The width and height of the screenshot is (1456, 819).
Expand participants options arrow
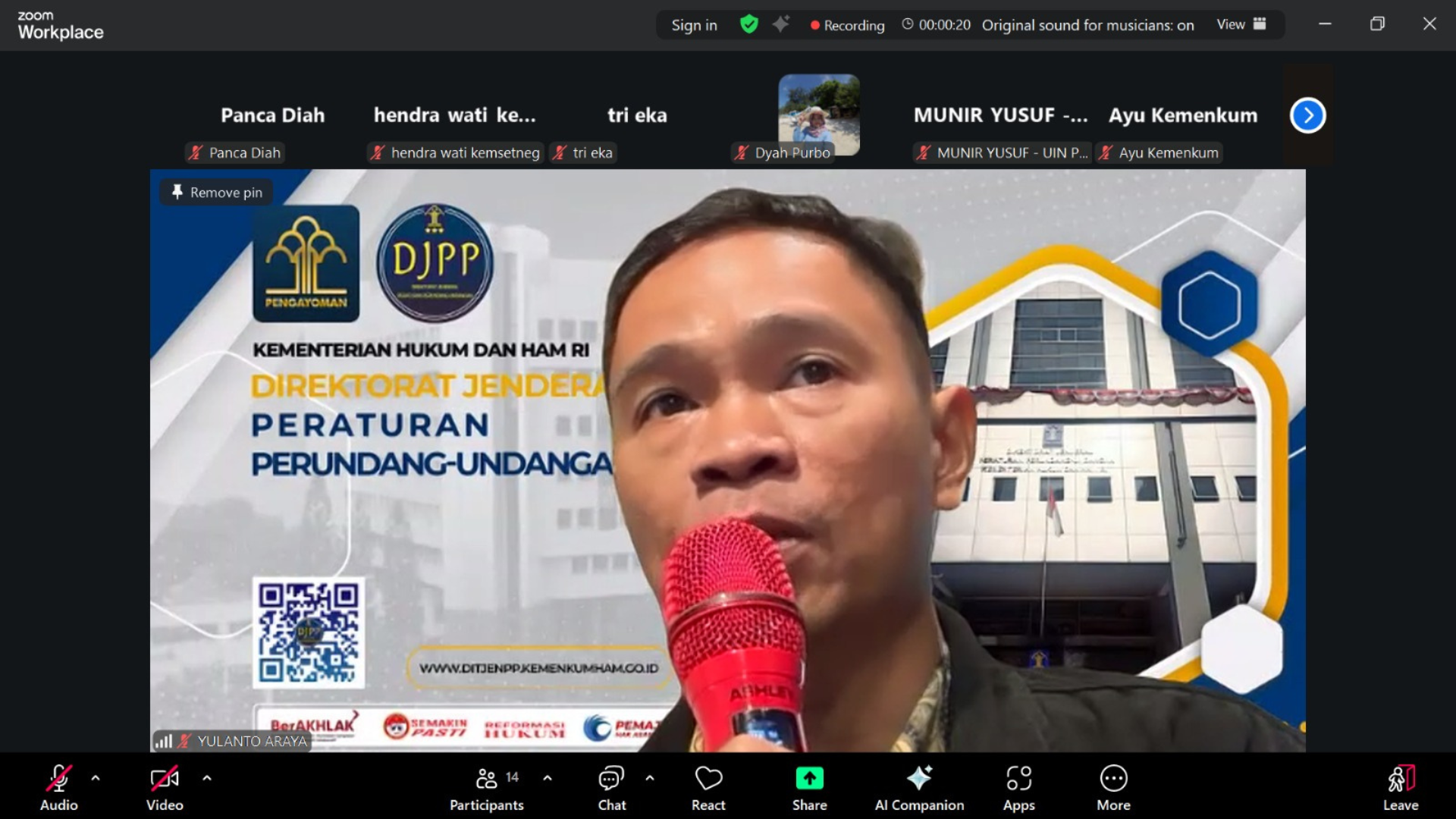[548, 778]
